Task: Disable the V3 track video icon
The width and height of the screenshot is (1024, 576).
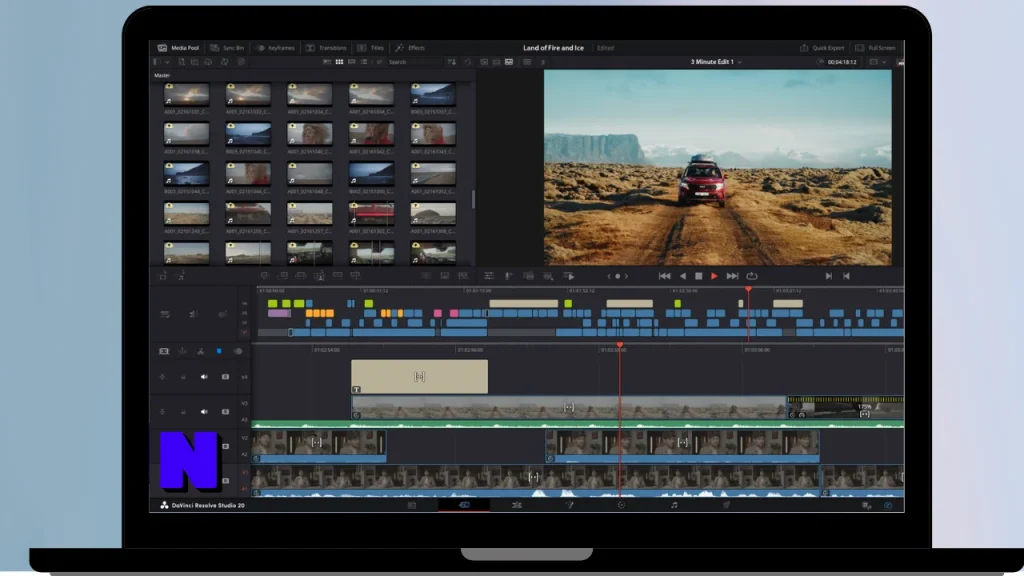Action: (x=225, y=412)
